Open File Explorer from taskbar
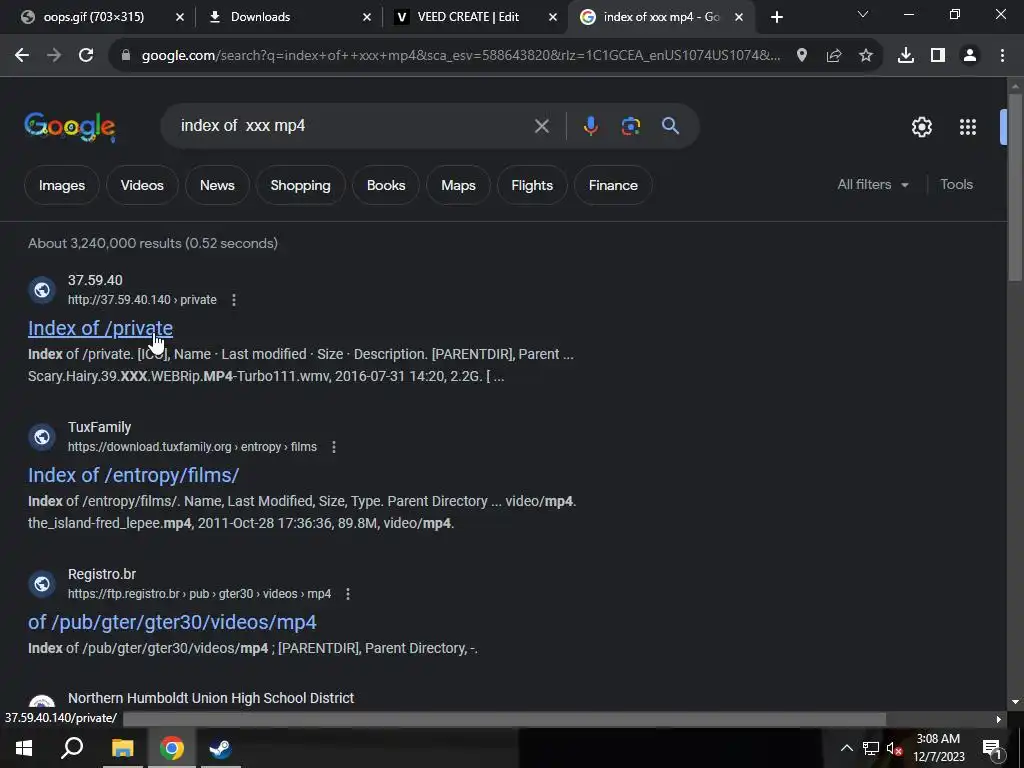1024x768 pixels. click(122, 748)
